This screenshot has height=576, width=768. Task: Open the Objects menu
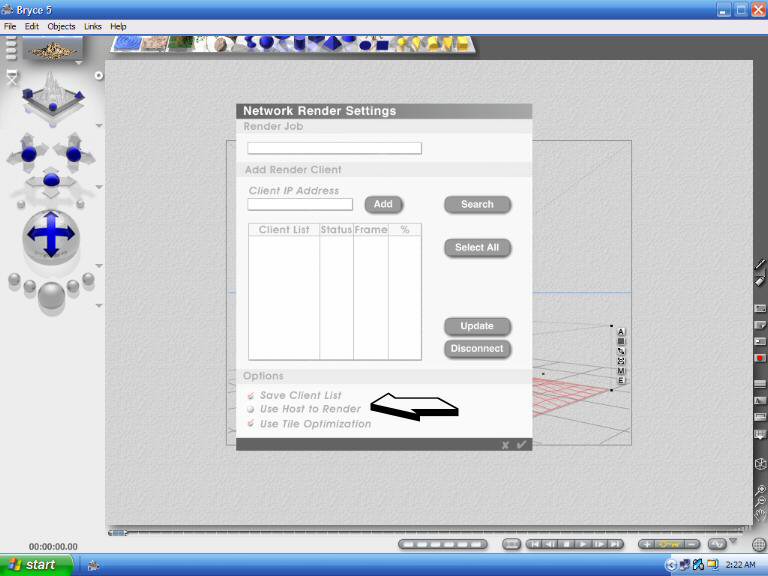tap(61, 26)
